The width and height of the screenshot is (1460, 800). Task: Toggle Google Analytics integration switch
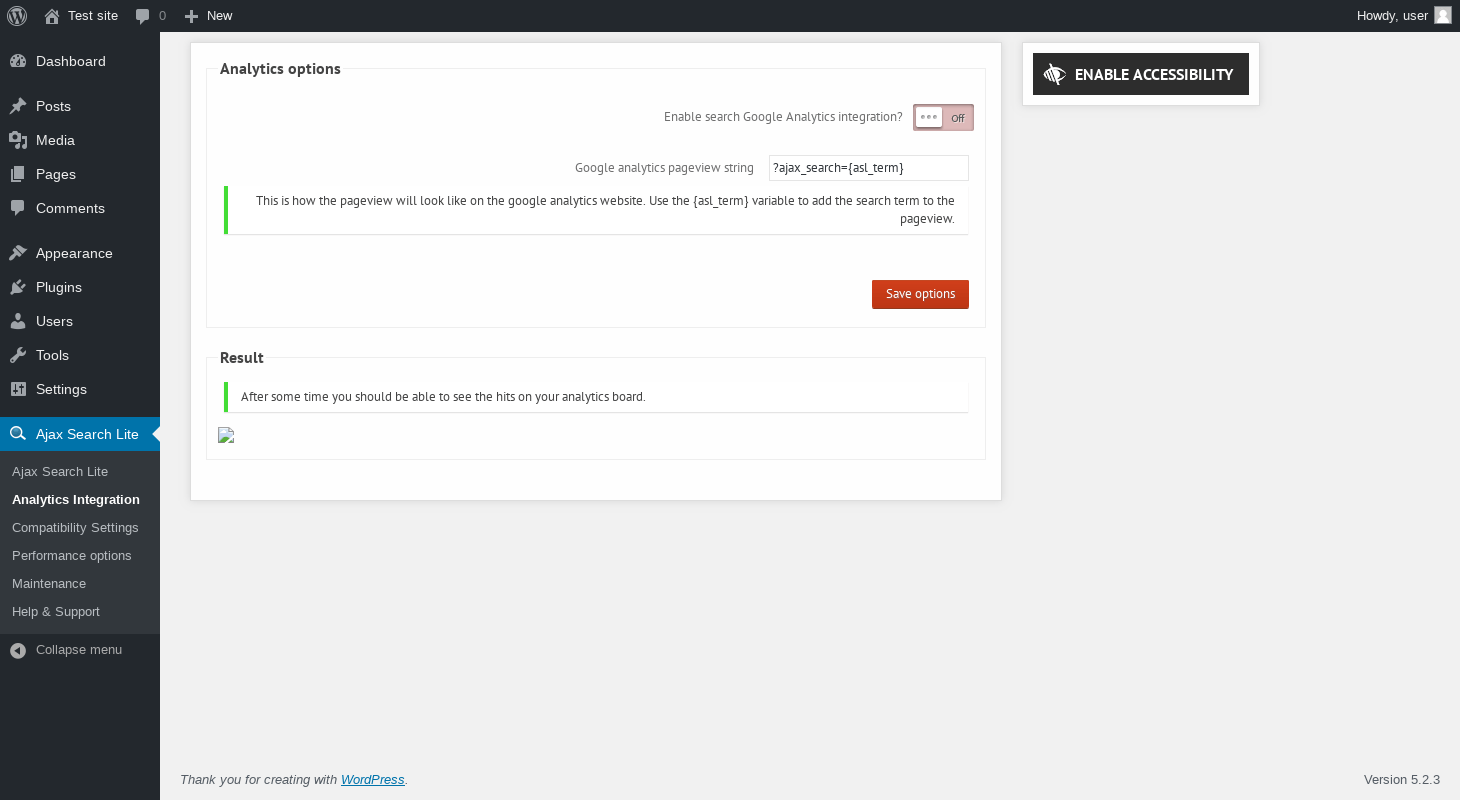943,117
